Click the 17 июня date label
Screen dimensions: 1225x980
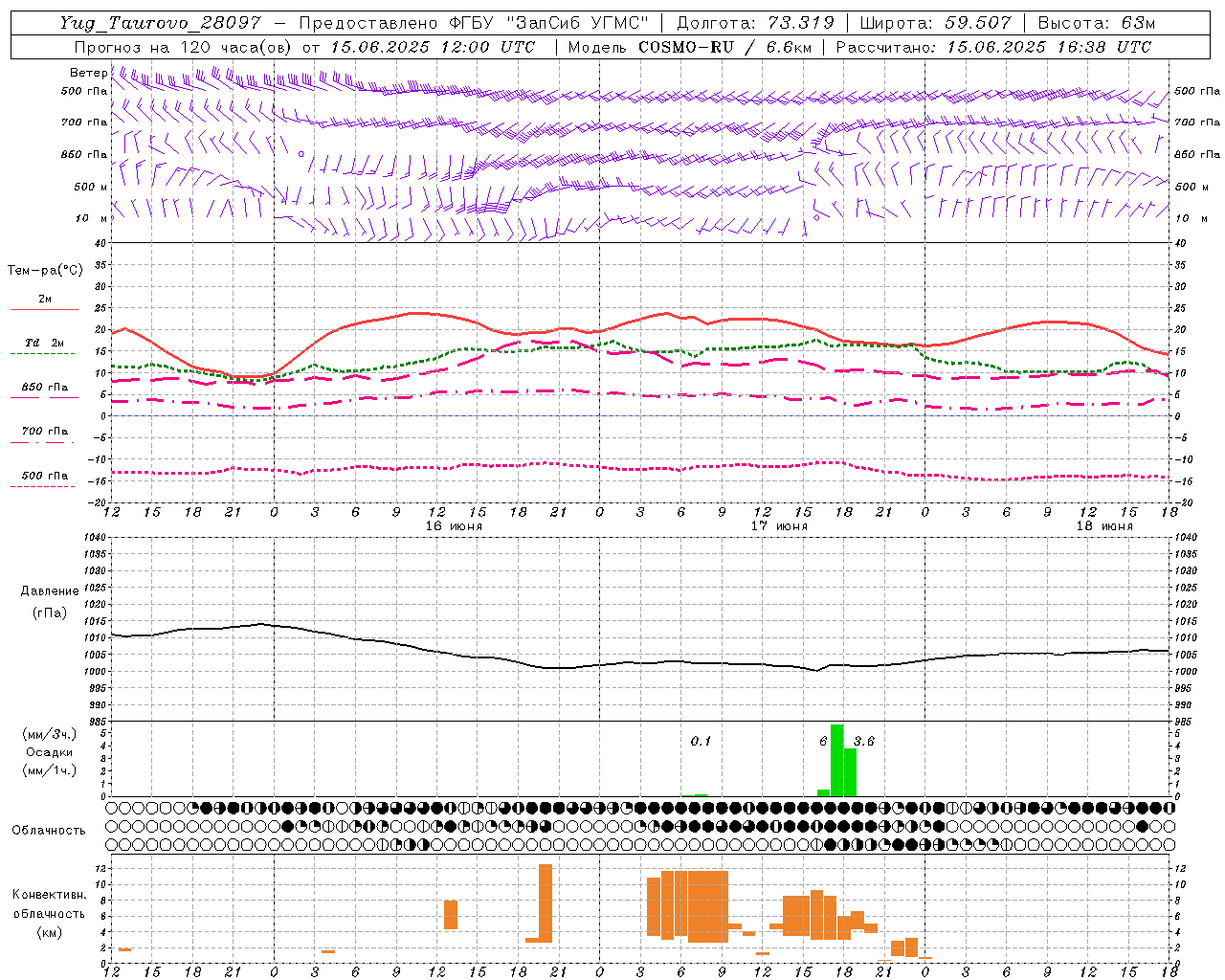click(x=779, y=526)
